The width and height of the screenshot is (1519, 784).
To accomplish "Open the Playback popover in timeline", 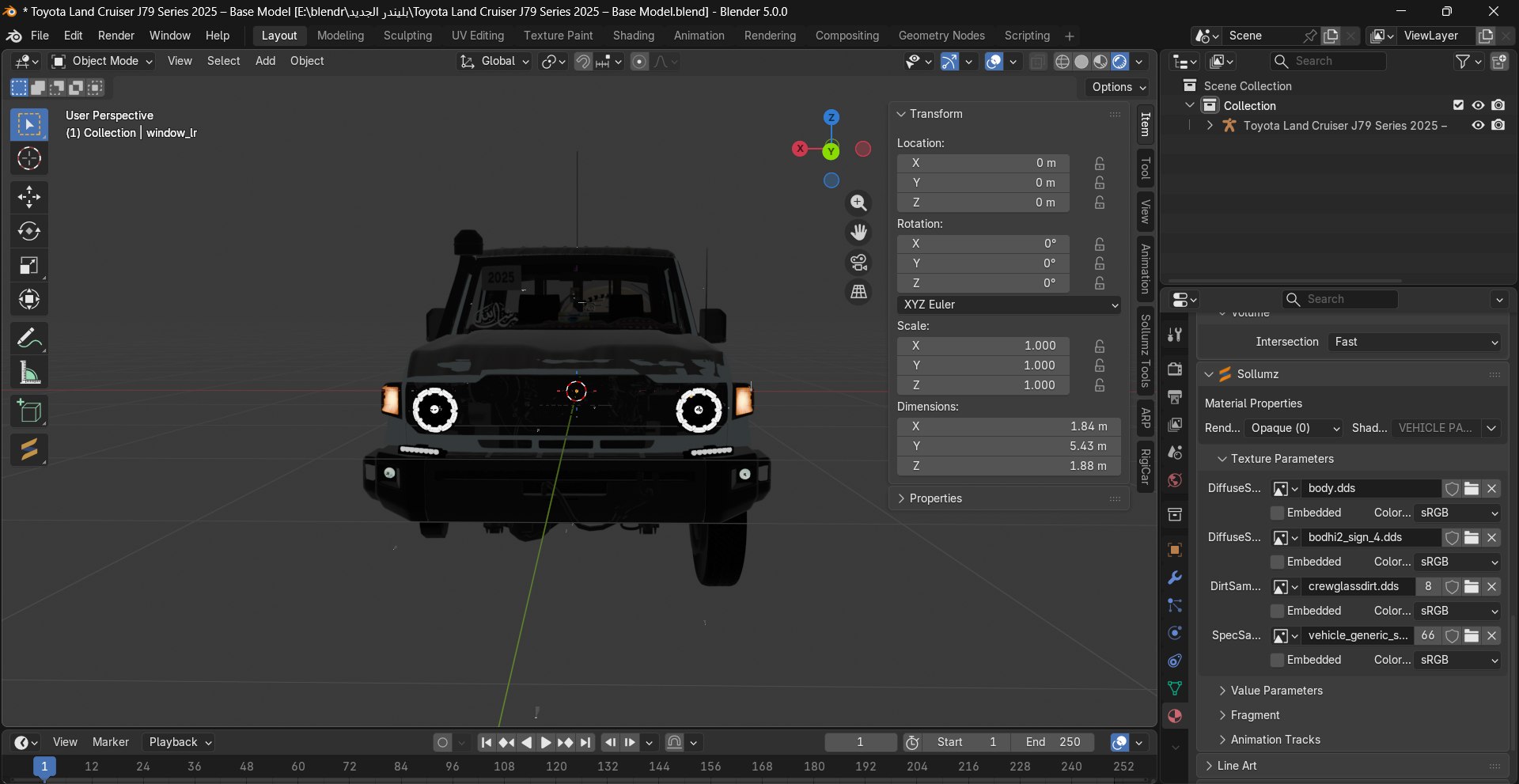I will coord(180,742).
